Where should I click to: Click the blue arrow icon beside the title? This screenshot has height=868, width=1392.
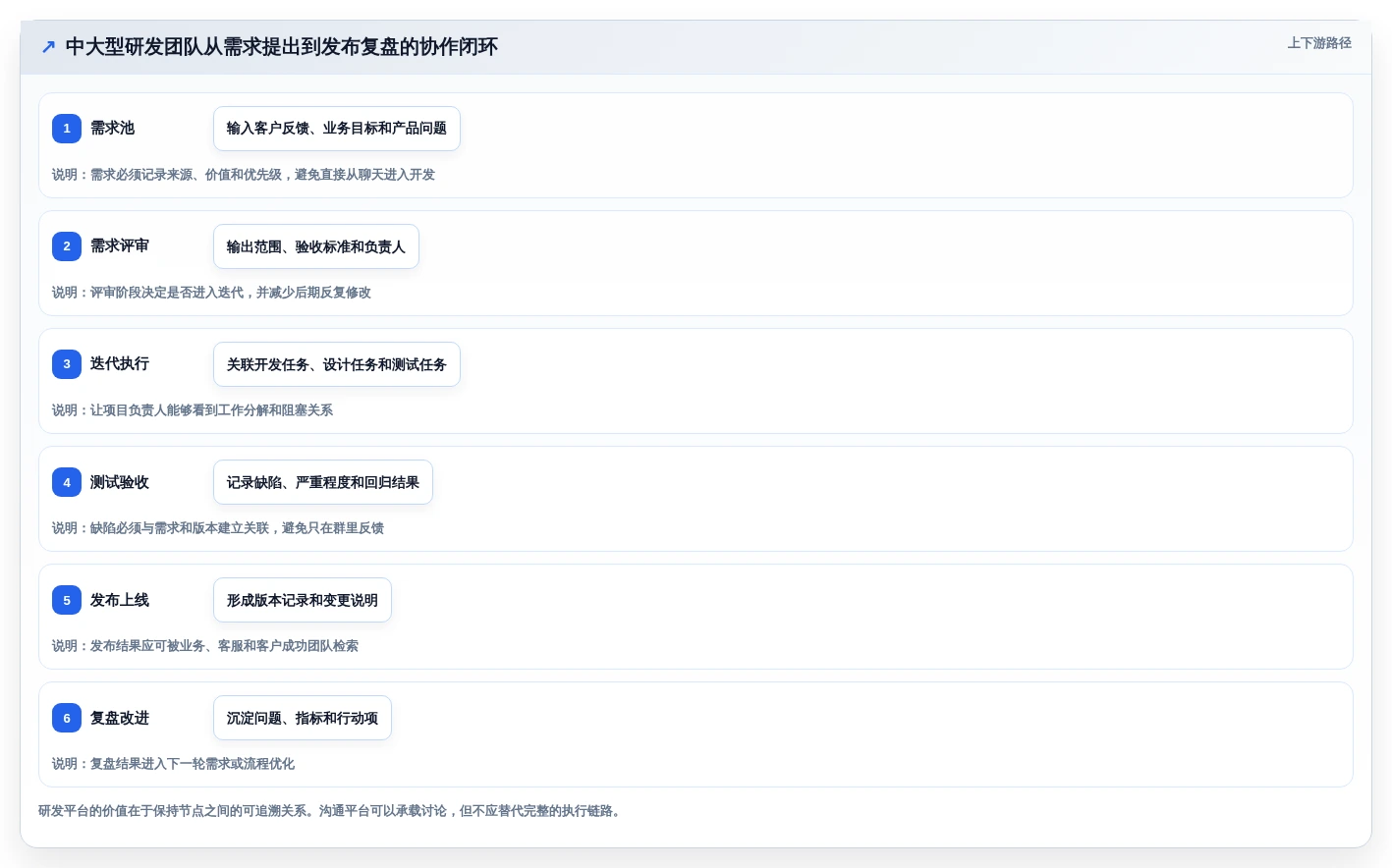(x=48, y=47)
